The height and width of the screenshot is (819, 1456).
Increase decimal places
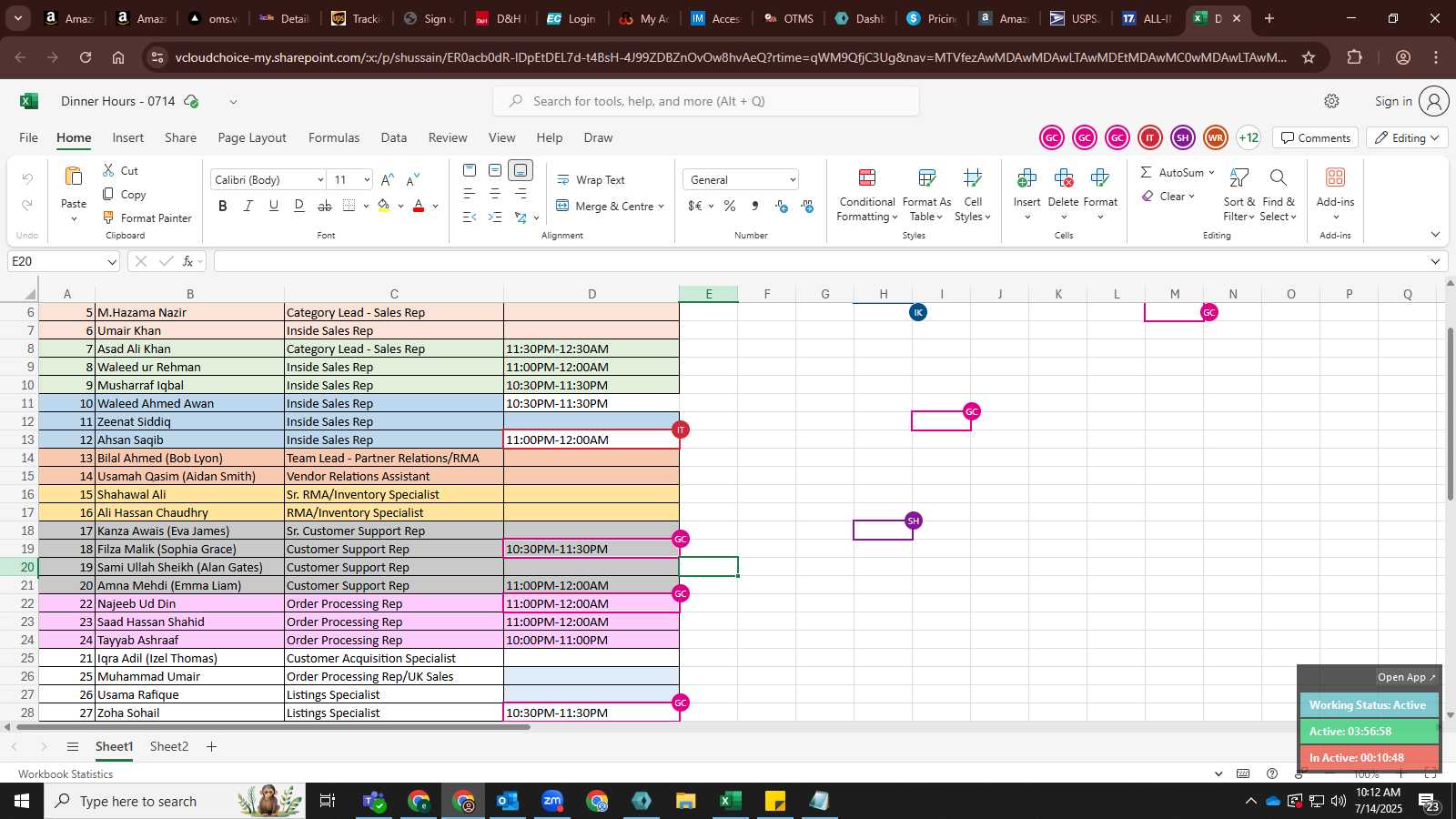782,207
